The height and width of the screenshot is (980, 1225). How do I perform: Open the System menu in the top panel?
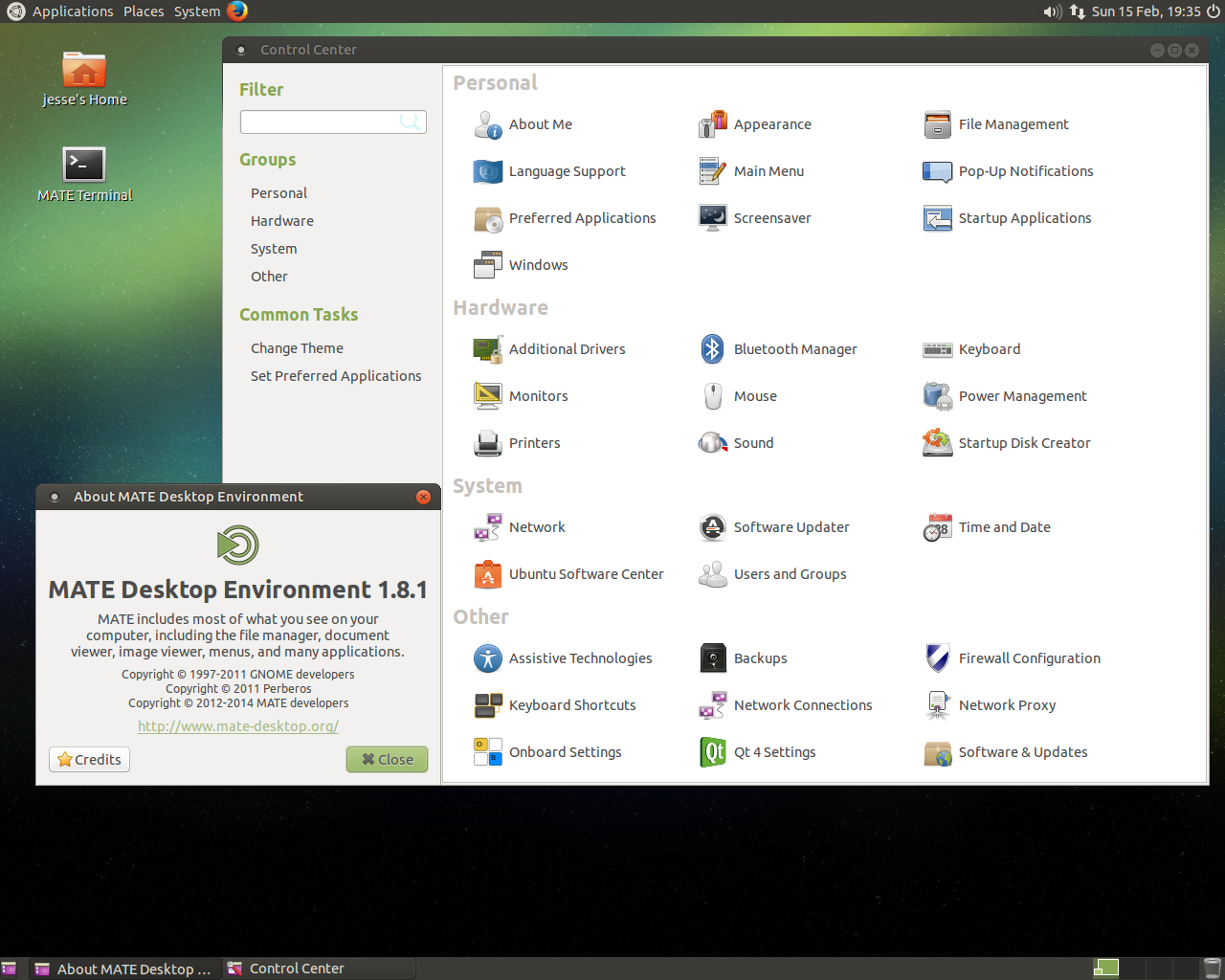click(x=197, y=11)
